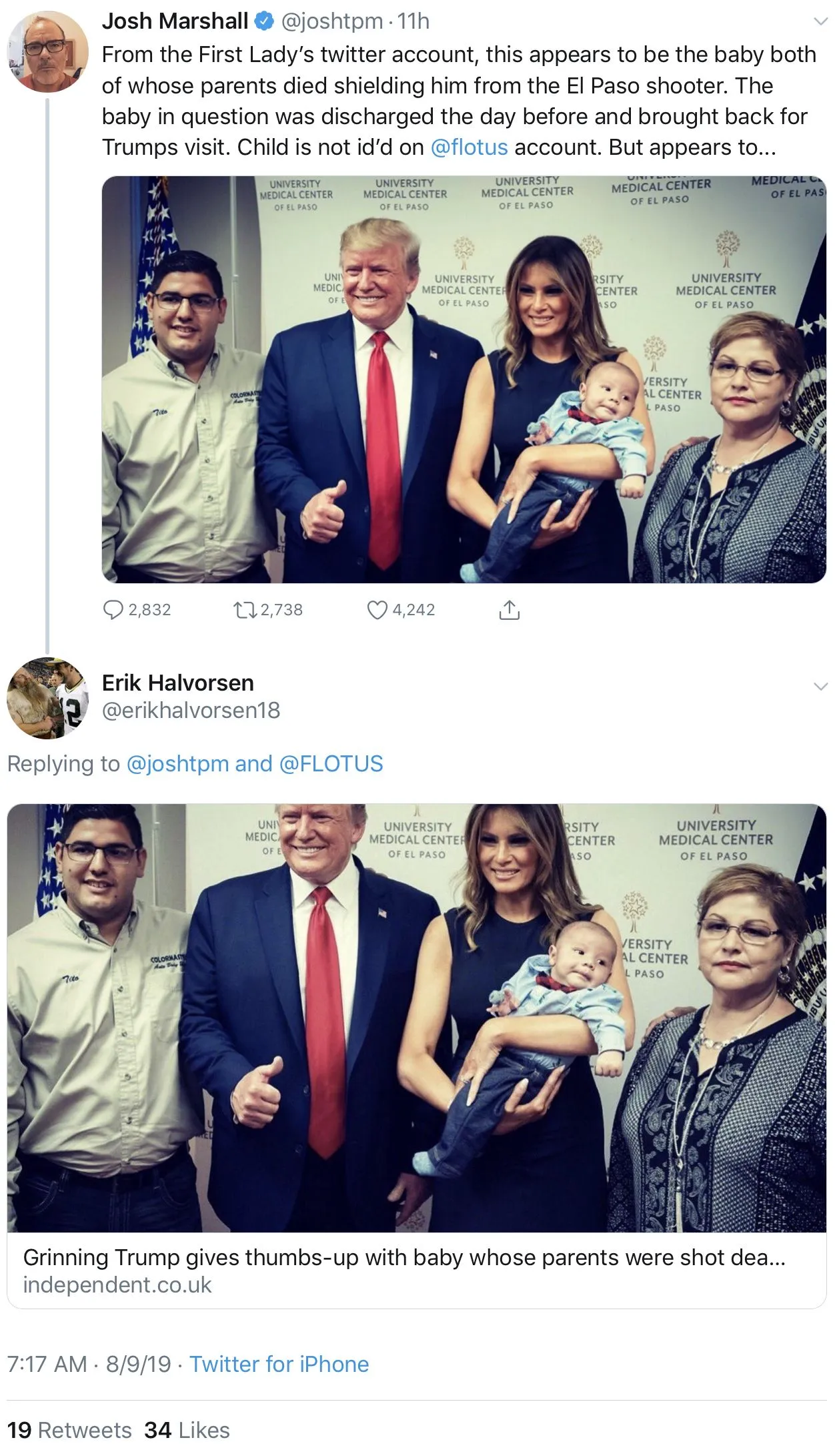Viewport: 835px width, 1456px height.
Task: Click the Twitter for iPhone link
Action: point(279,1364)
